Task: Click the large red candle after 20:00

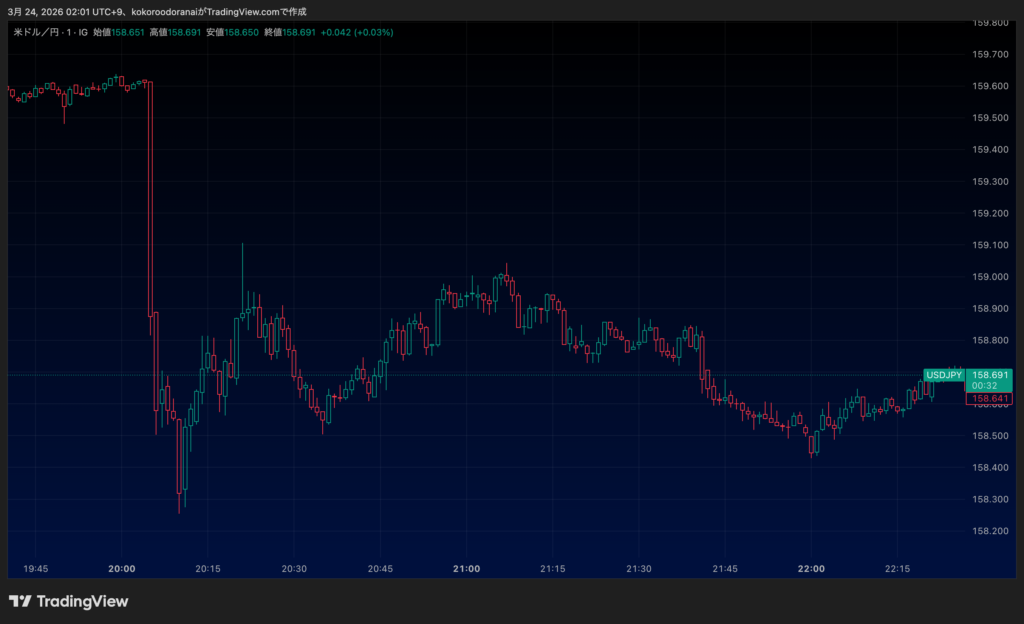Action: point(149,200)
